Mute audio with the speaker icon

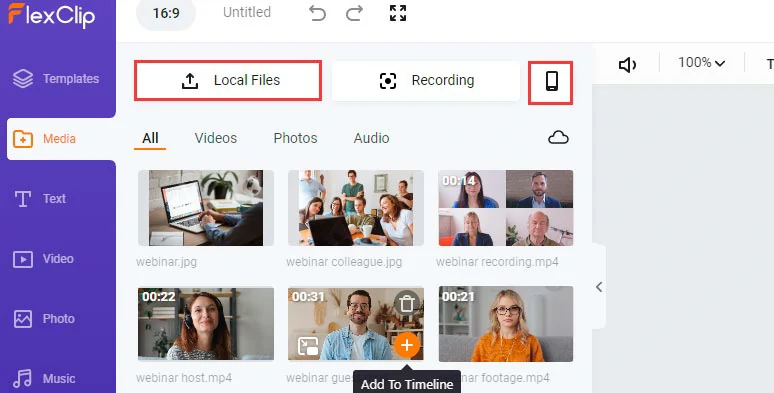tap(627, 65)
